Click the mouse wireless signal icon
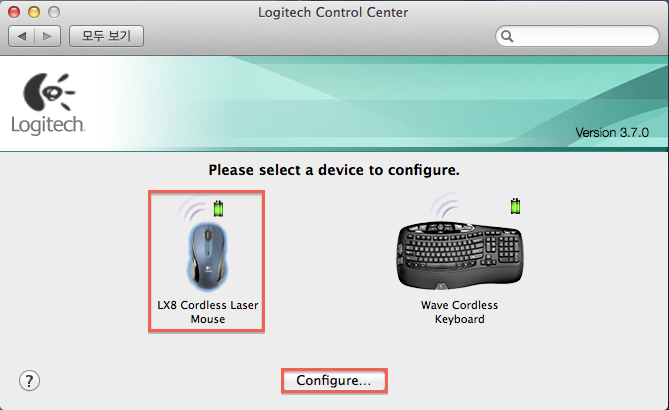Viewport: 669px width, 410px height. 192,208
